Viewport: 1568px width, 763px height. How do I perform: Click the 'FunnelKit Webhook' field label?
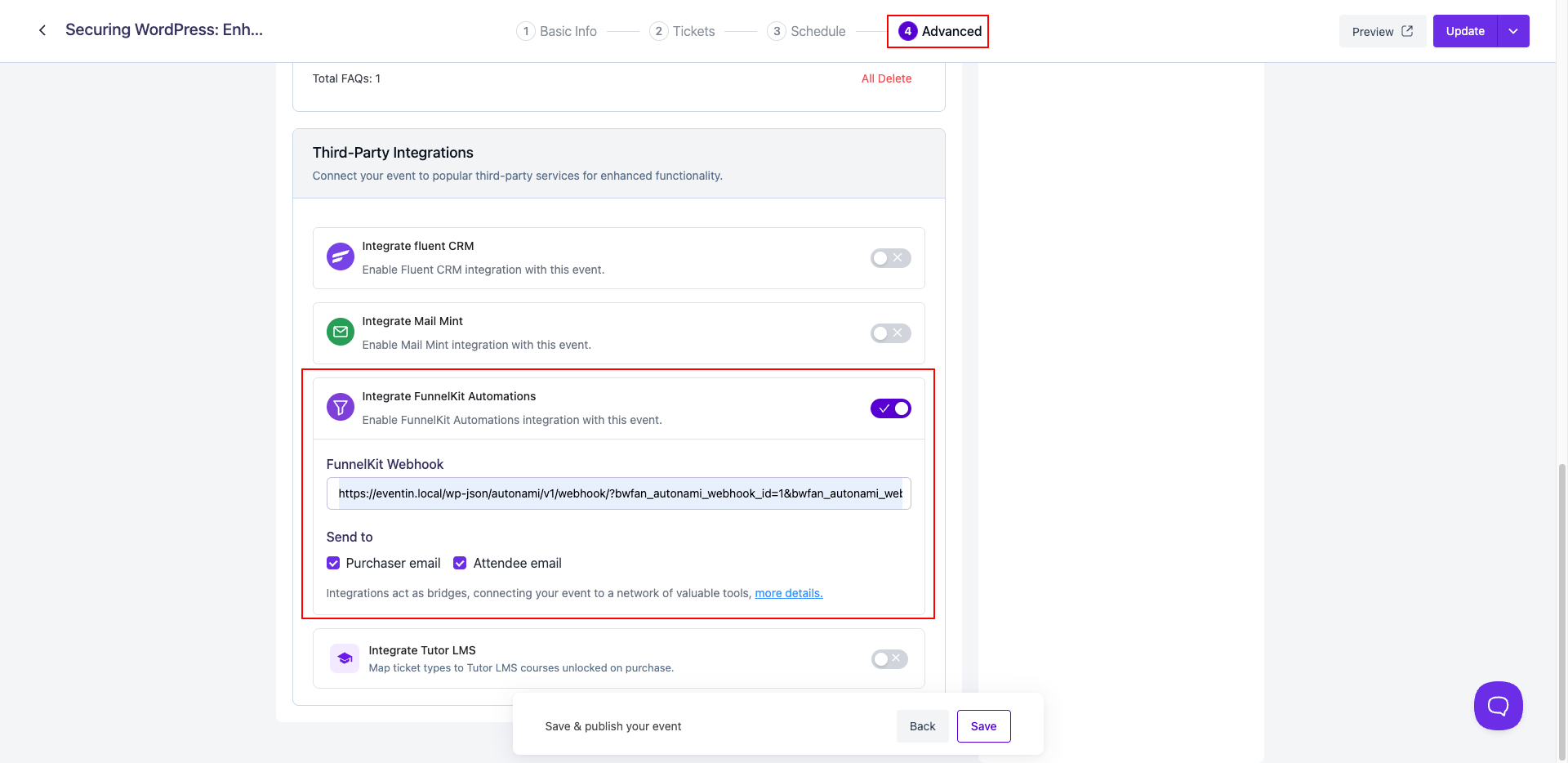[x=385, y=464]
